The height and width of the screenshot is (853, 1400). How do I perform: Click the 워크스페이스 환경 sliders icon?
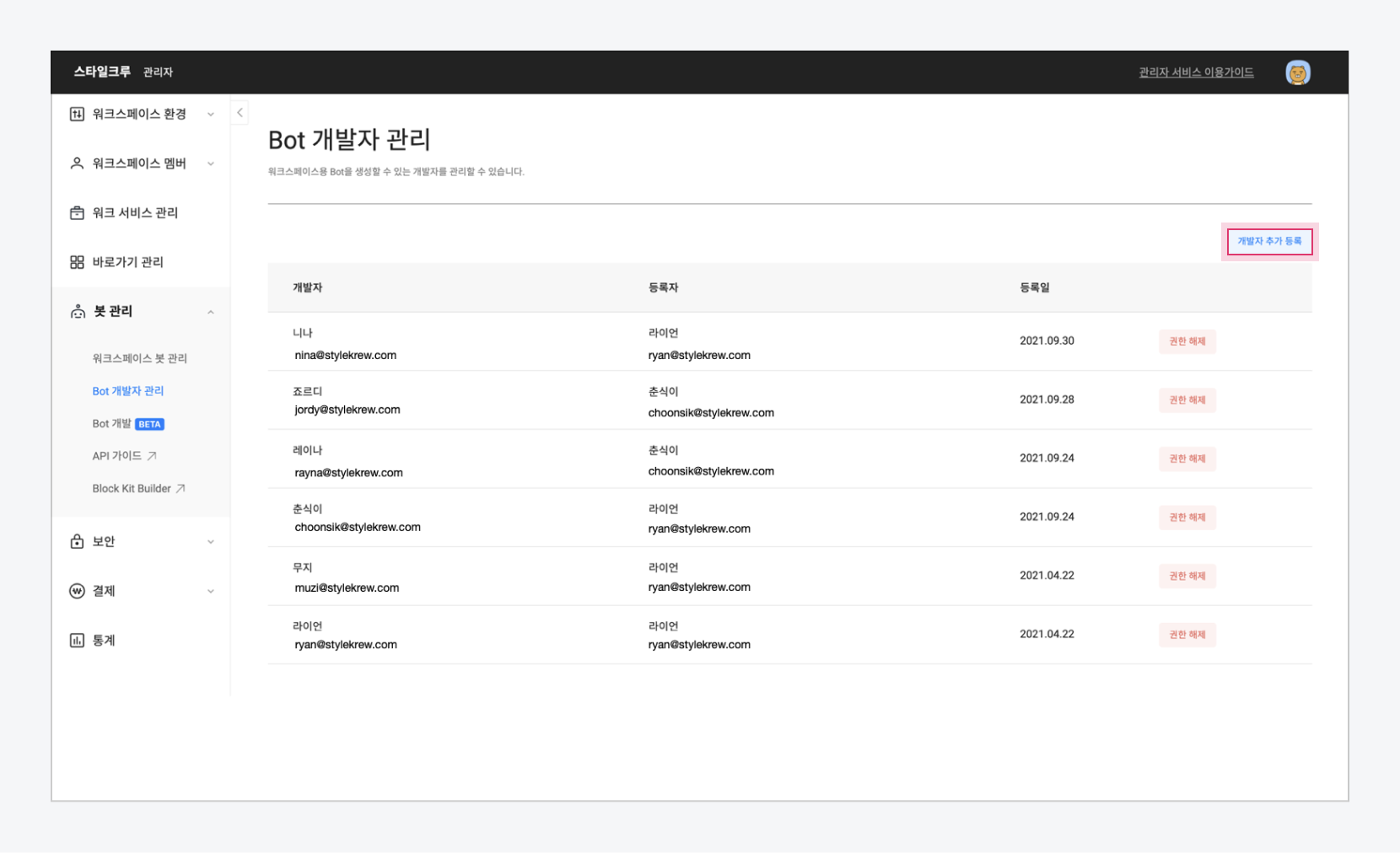(77, 114)
